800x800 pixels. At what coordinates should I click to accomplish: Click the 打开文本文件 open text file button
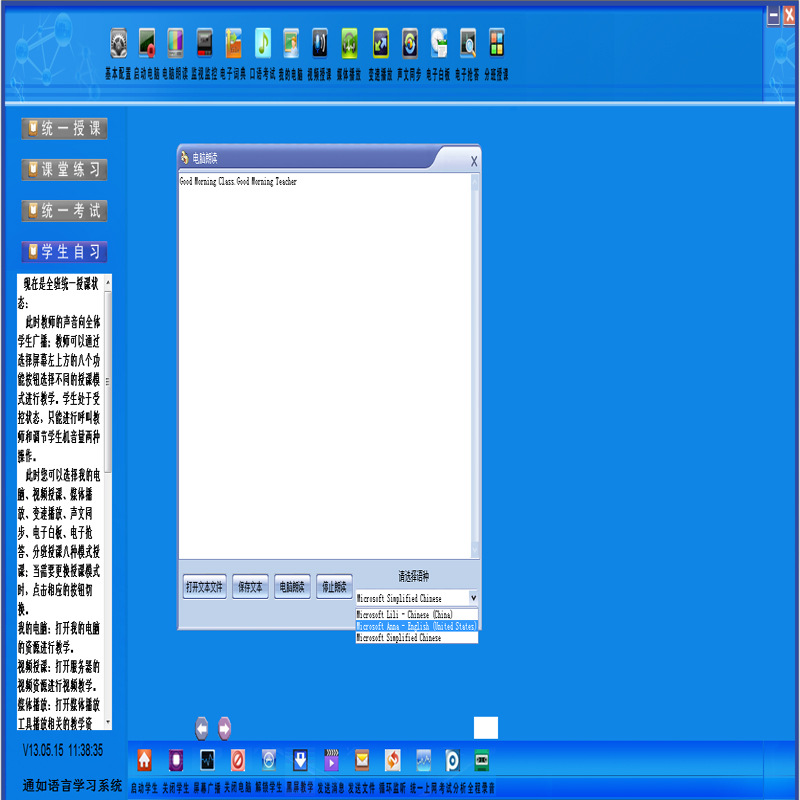coord(204,587)
